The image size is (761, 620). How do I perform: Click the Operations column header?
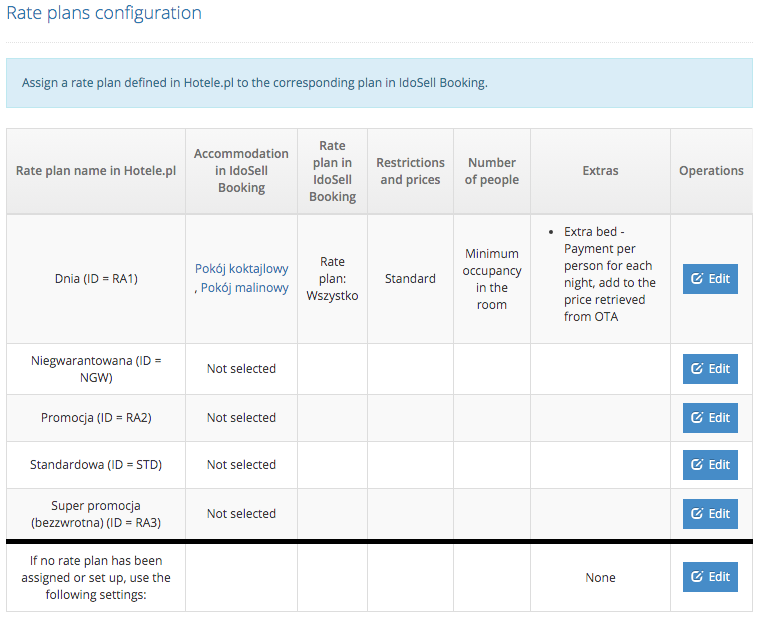(711, 171)
